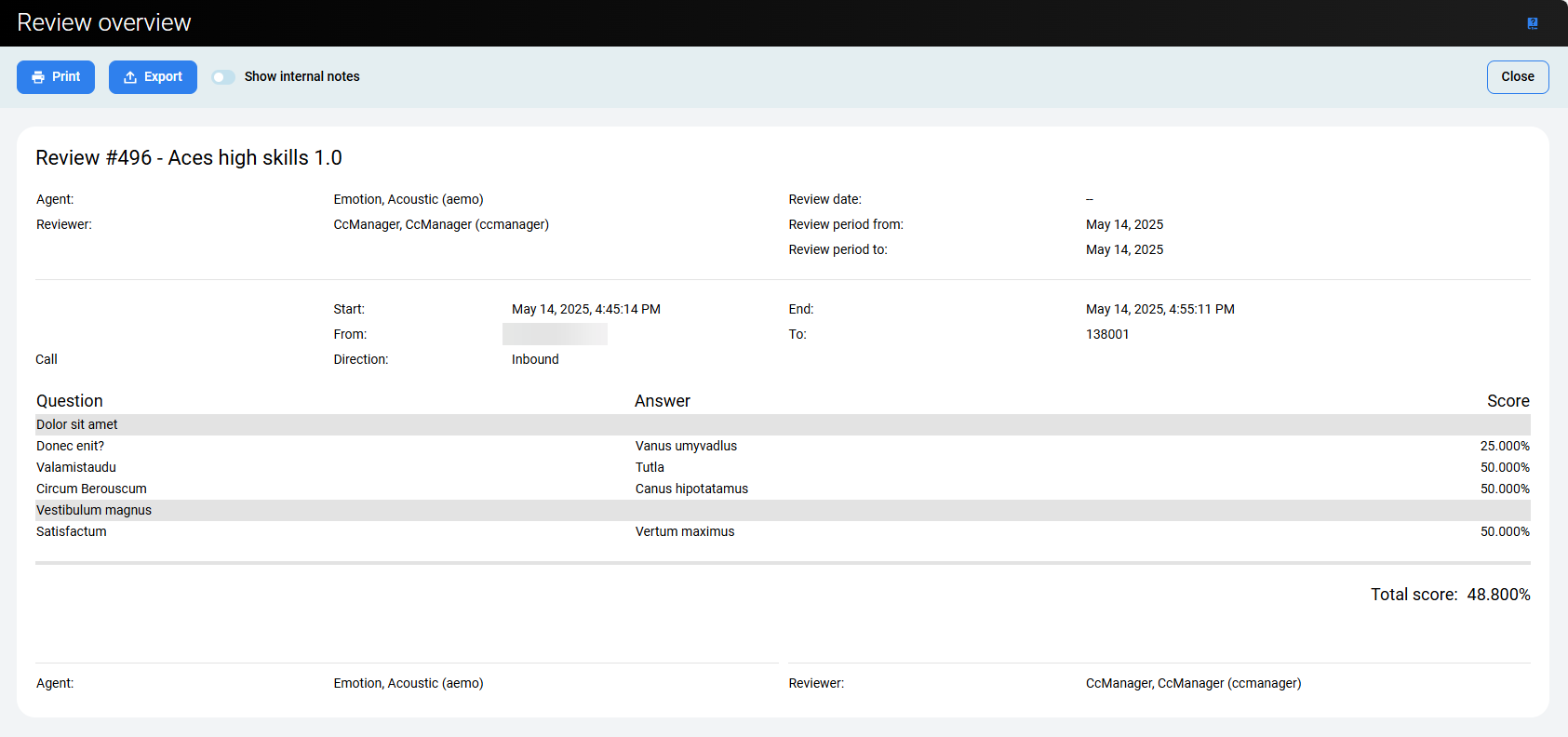Click the Show internal notes label
Viewport: 1568px width, 737px height.
coord(302,77)
